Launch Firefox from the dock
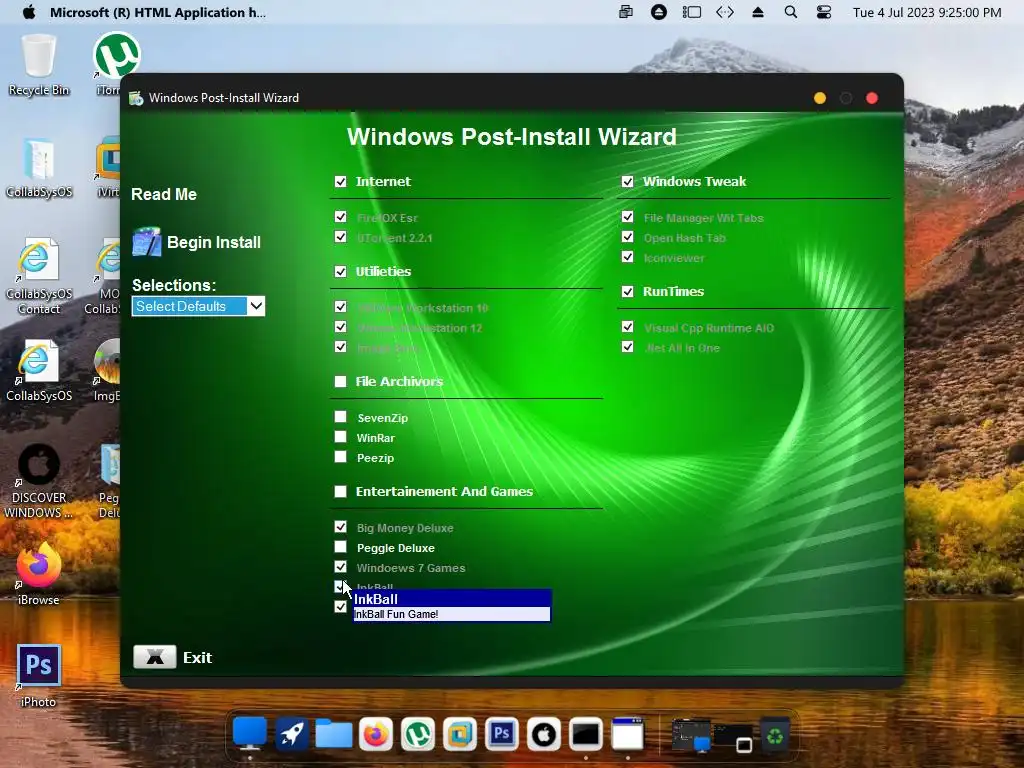Image resolution: width=1024 pixels, height=768 pixels. pos(376,734)
